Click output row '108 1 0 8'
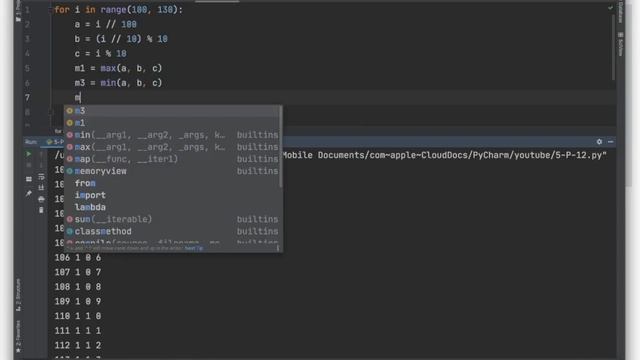This screenshot has height=360, width=640. (78, 287)
